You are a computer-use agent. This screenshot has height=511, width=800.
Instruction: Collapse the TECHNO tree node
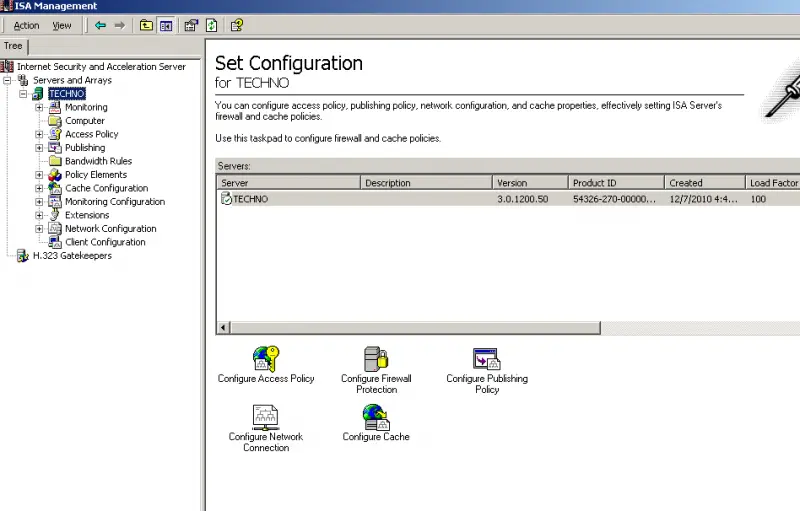click(23, 94)
